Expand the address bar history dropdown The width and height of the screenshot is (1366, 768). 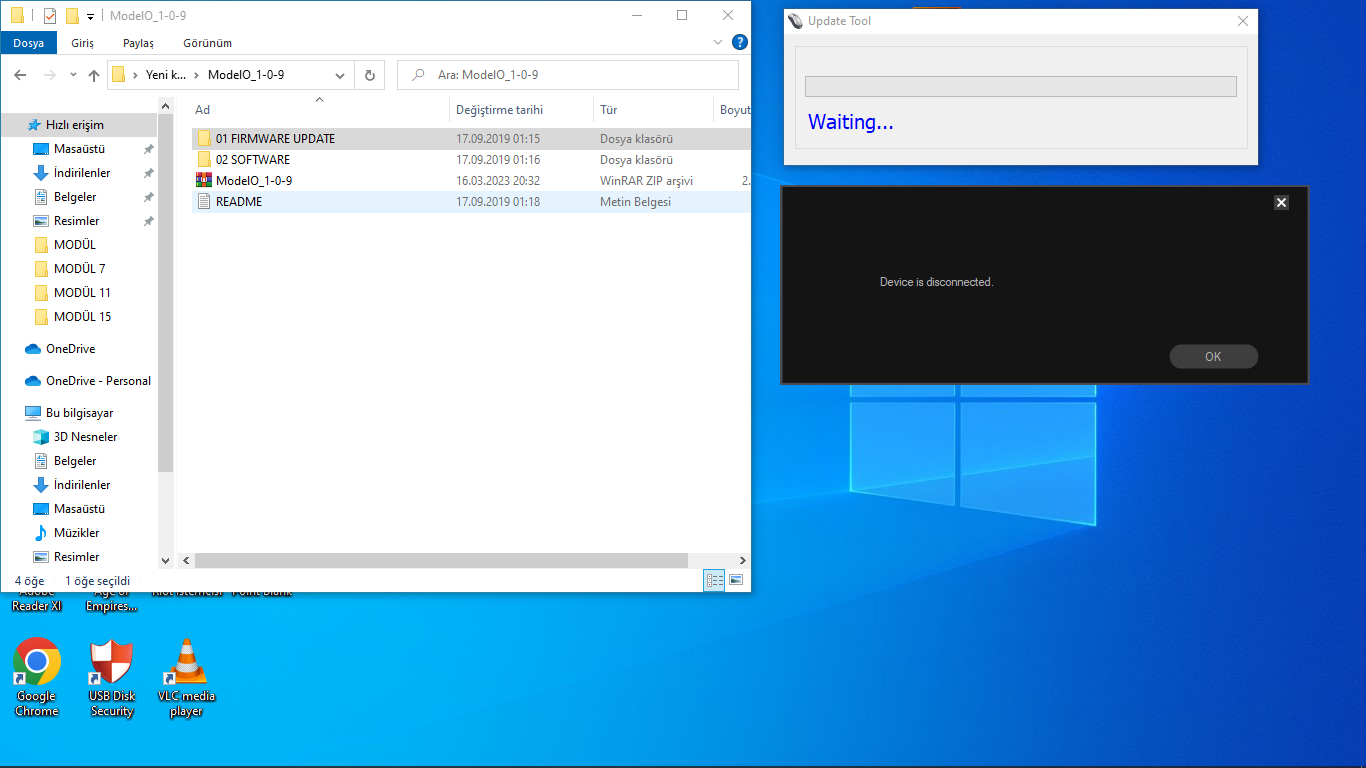click(x=340, y=75)
